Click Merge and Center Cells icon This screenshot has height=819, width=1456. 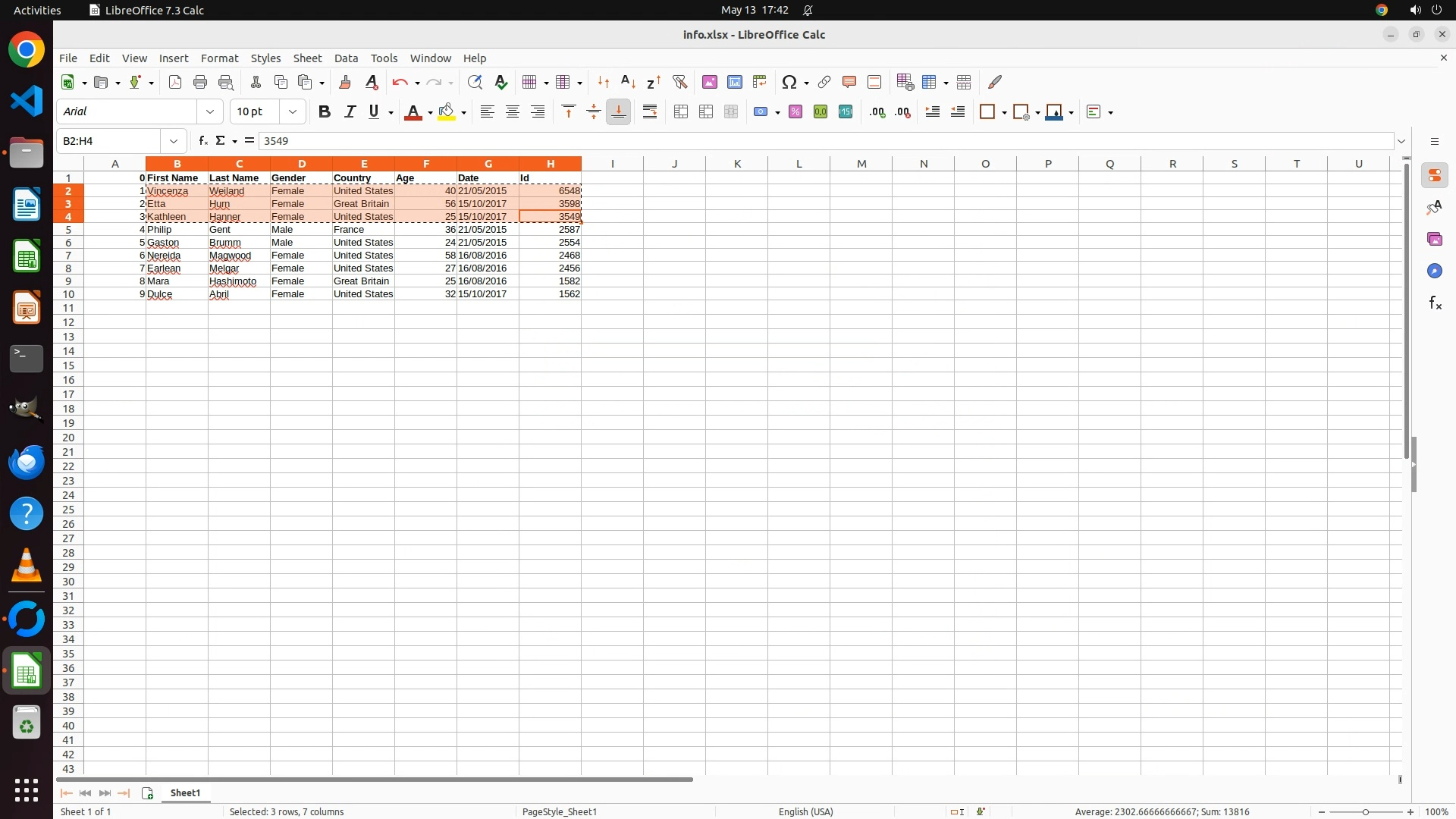(x=680, y=112)
